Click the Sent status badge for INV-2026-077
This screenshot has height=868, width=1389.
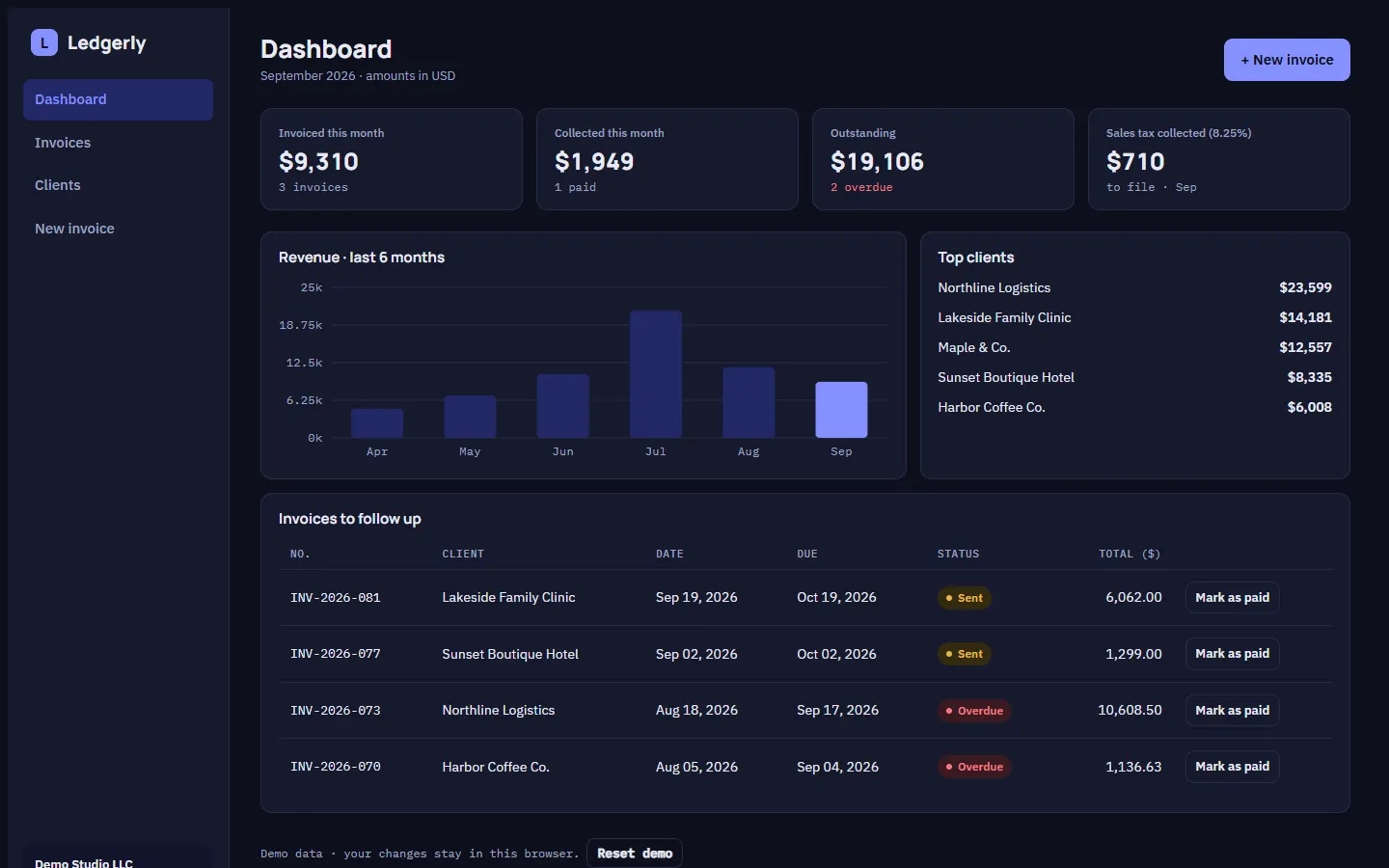pos(965,654)
